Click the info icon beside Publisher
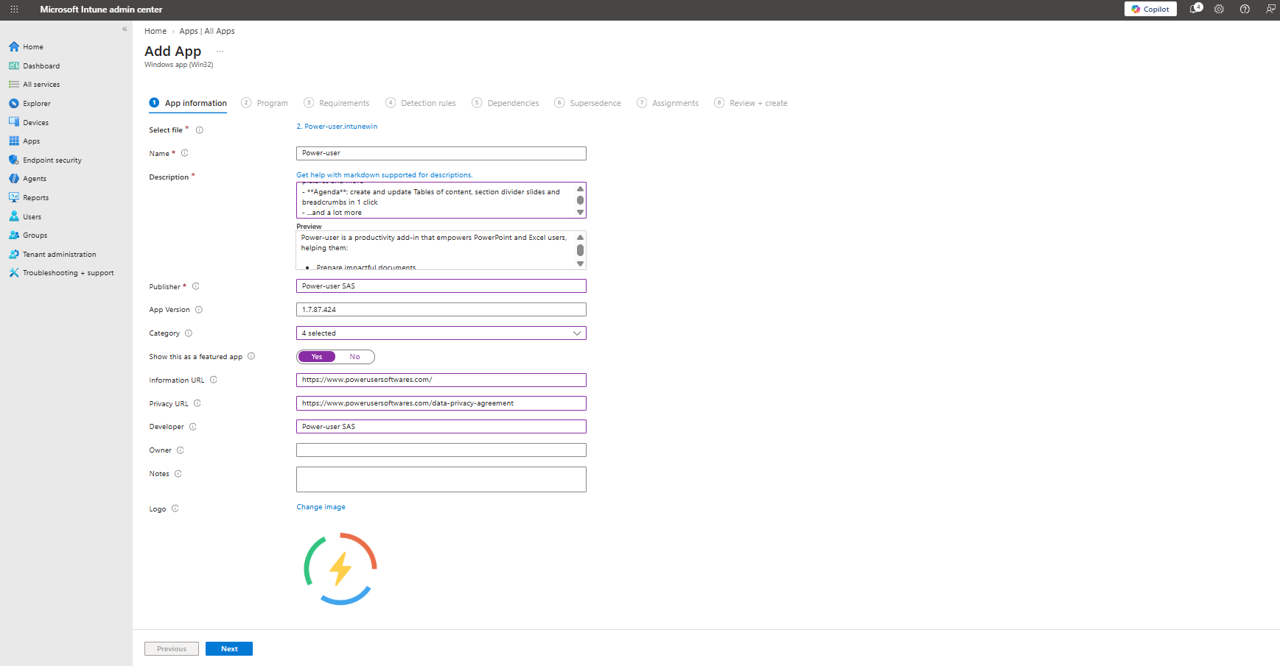This screenshot has height=666, width=1280. 195,286
